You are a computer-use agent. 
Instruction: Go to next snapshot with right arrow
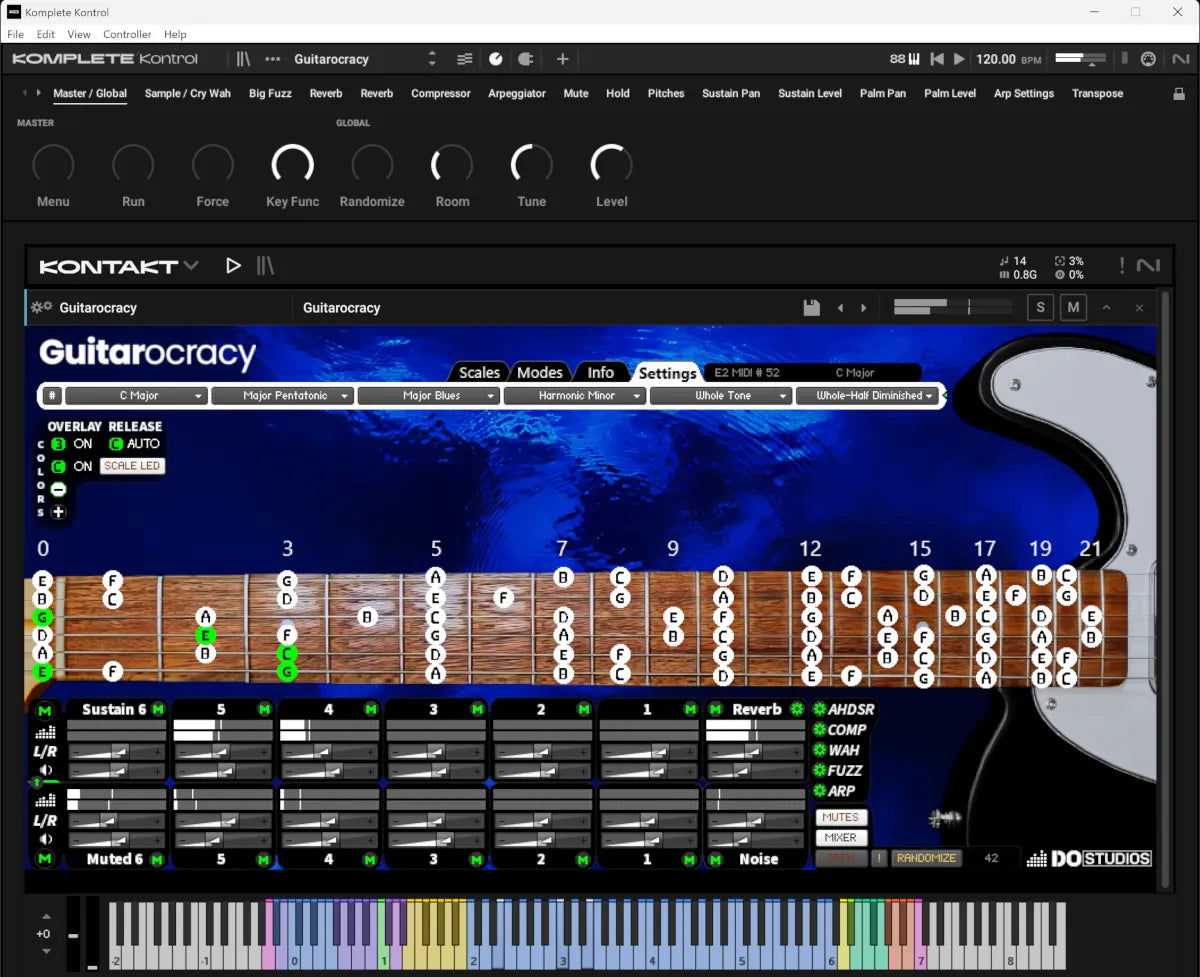tap(864, 308)
